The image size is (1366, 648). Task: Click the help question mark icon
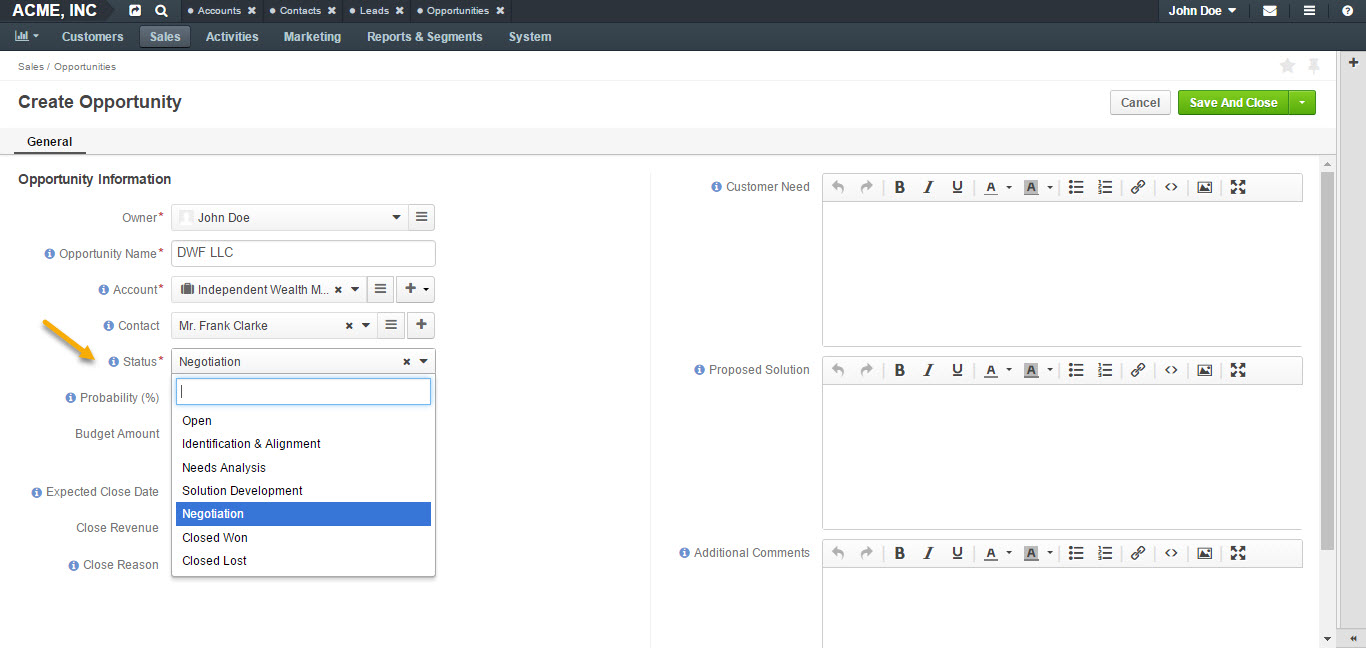pos(1347,11)
